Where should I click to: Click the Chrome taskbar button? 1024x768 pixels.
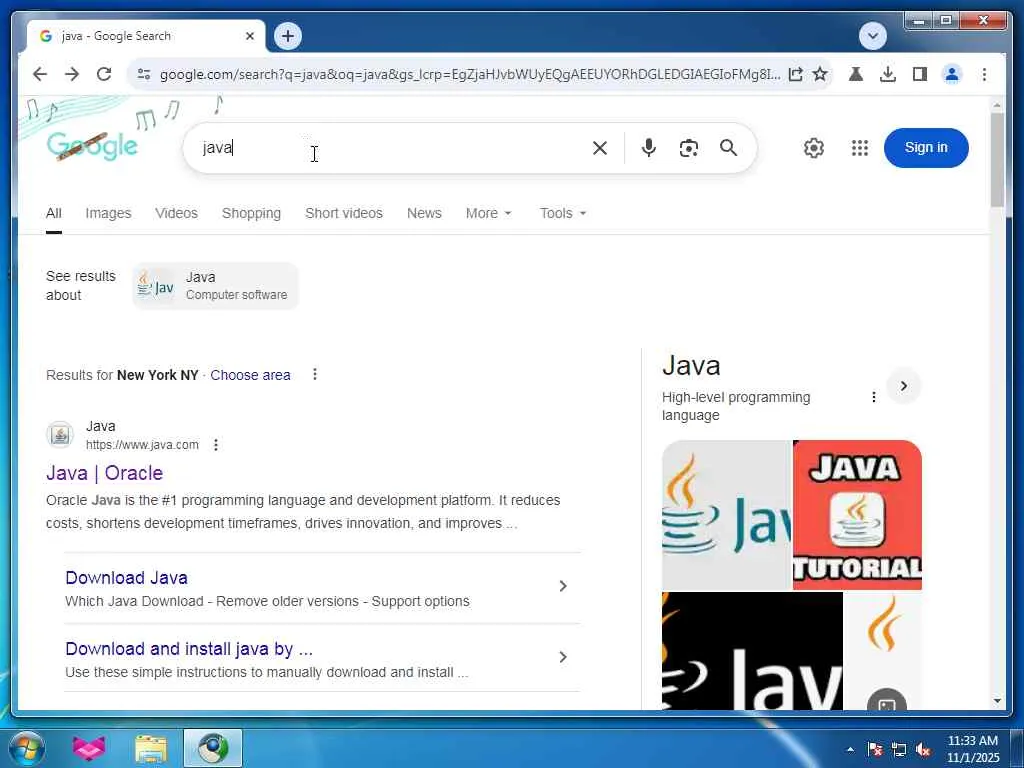(x=213, y=748)
